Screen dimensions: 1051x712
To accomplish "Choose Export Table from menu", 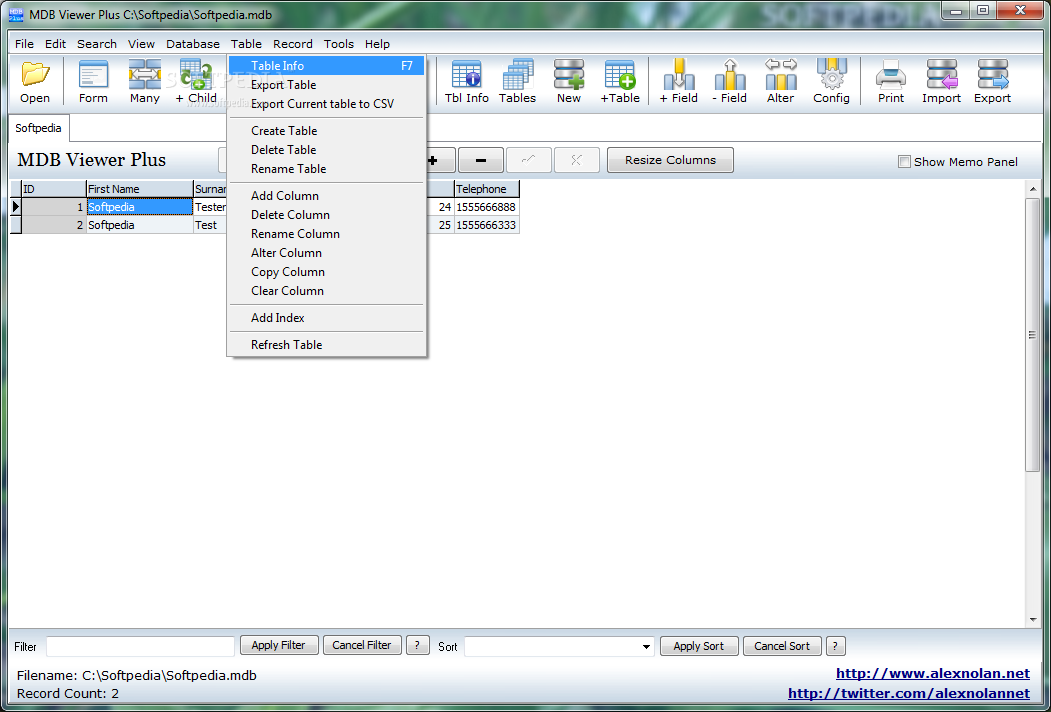I will [326, 84].
